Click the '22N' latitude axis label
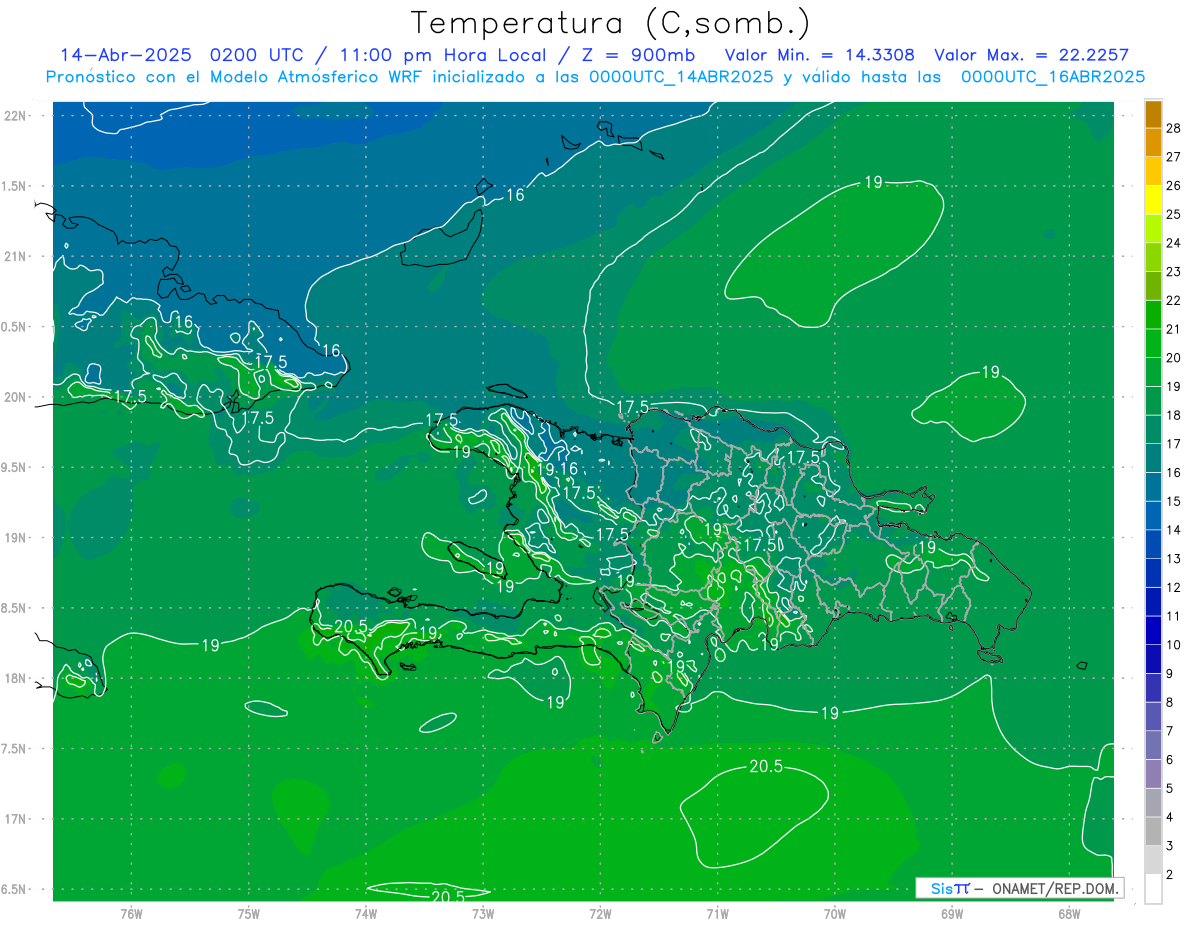 pyautogui.click(x=15, y=115)
